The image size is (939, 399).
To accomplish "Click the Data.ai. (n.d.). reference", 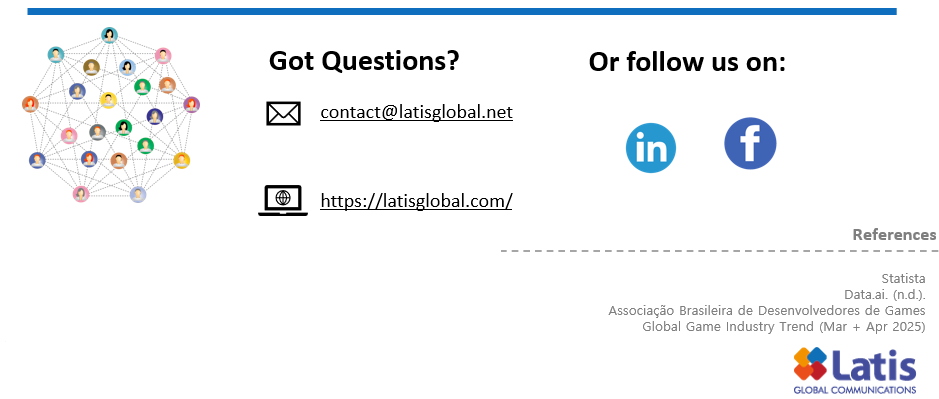I will [885, 295].
